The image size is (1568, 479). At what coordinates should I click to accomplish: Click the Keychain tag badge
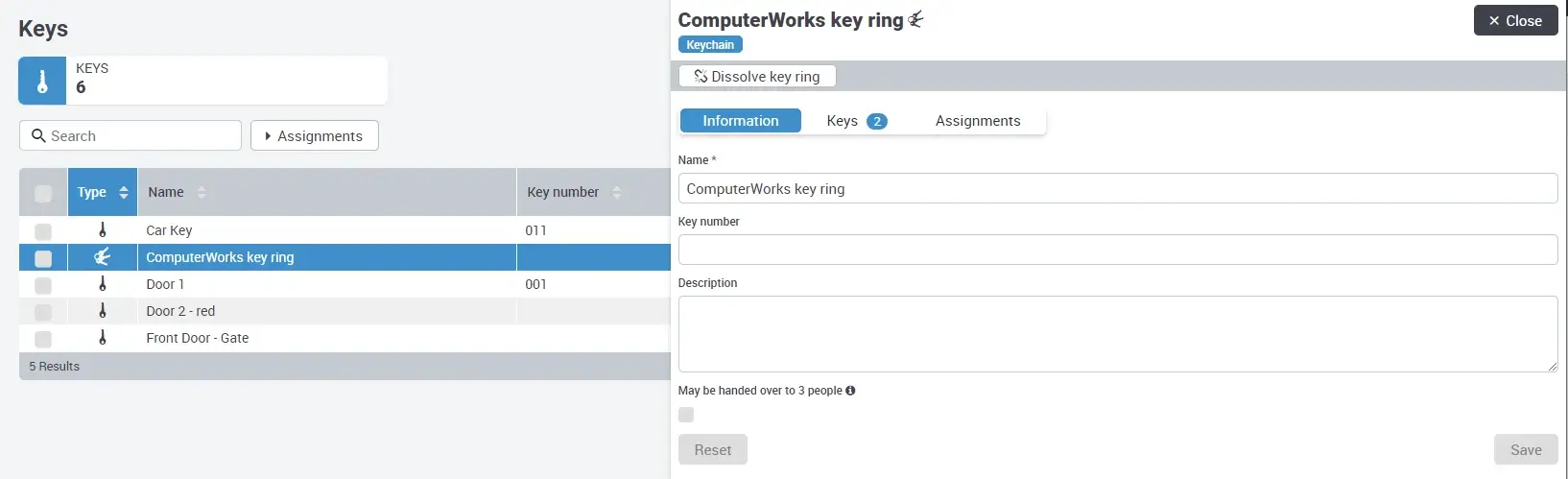[x=710, y=45]
